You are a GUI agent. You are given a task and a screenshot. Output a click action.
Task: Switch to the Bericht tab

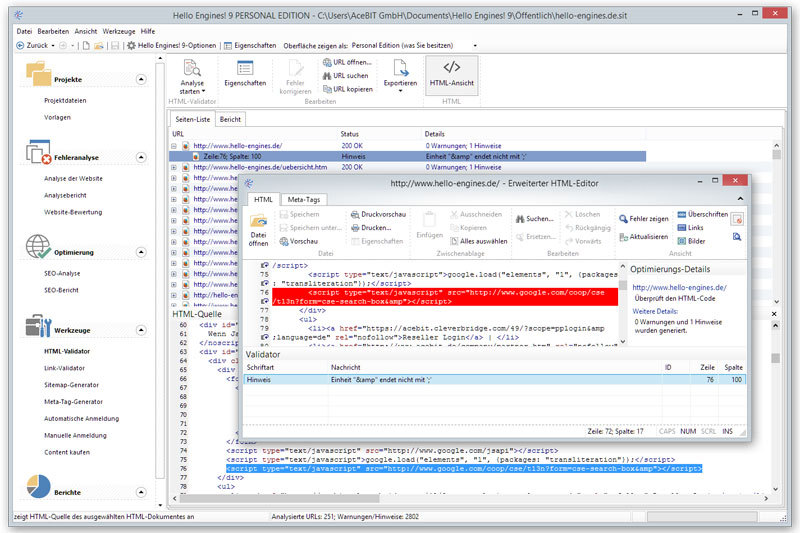(x=230, y=119)
